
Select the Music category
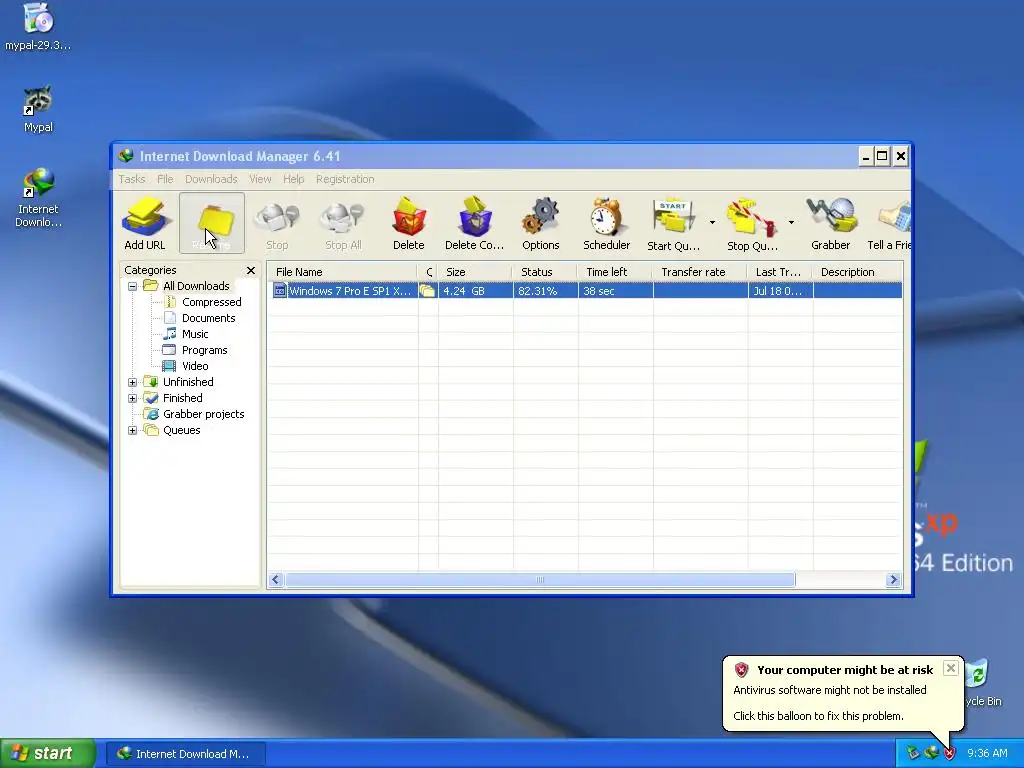click(195, 334)
